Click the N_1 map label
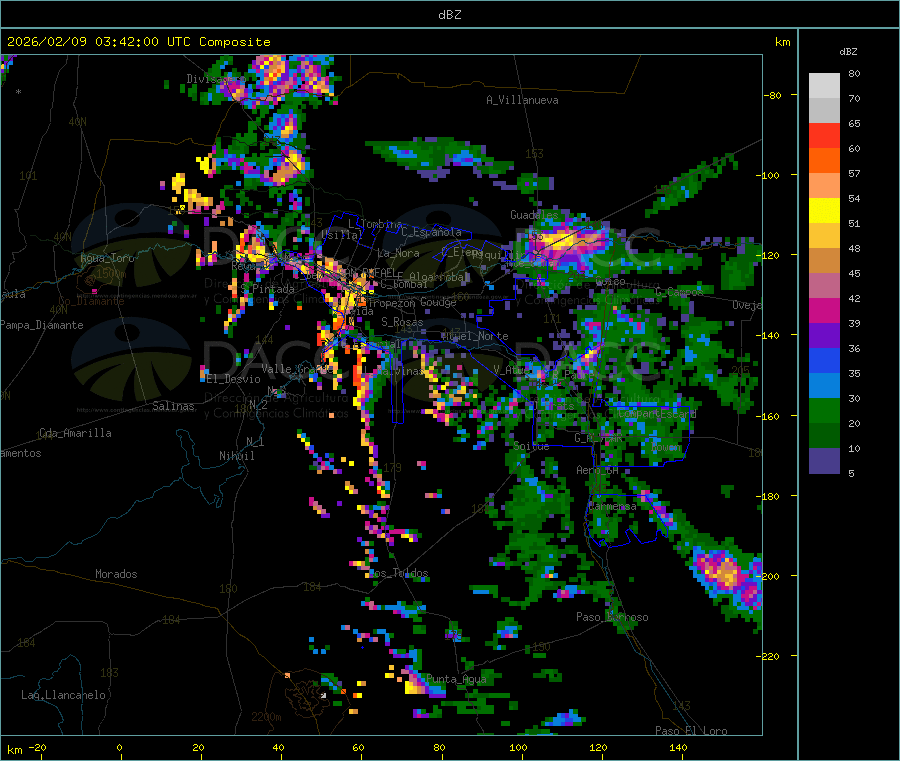This screenshot has height=761, width=900. [255, 442]
